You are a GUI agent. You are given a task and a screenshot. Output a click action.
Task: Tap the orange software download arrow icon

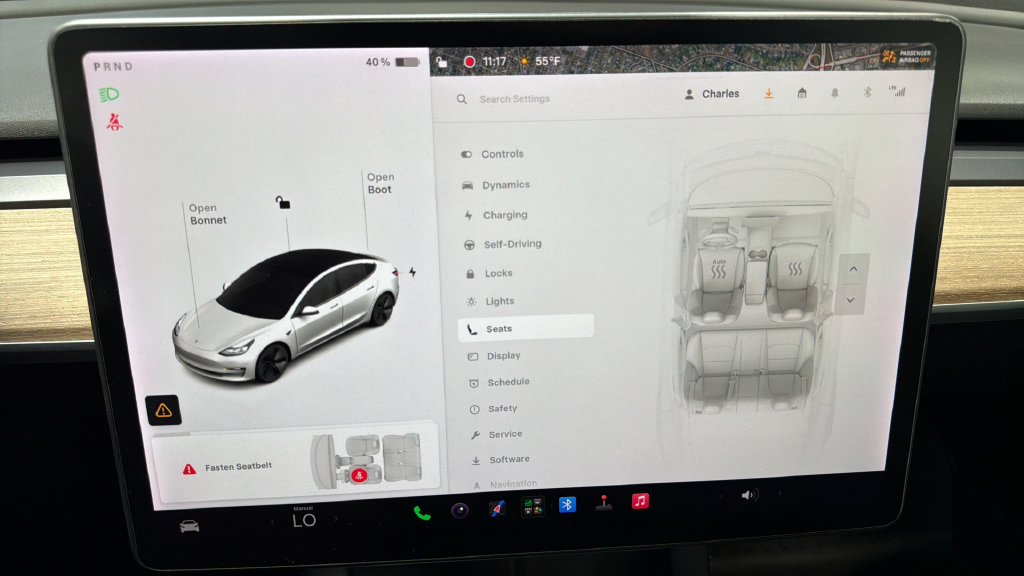[x=769, y=93]
